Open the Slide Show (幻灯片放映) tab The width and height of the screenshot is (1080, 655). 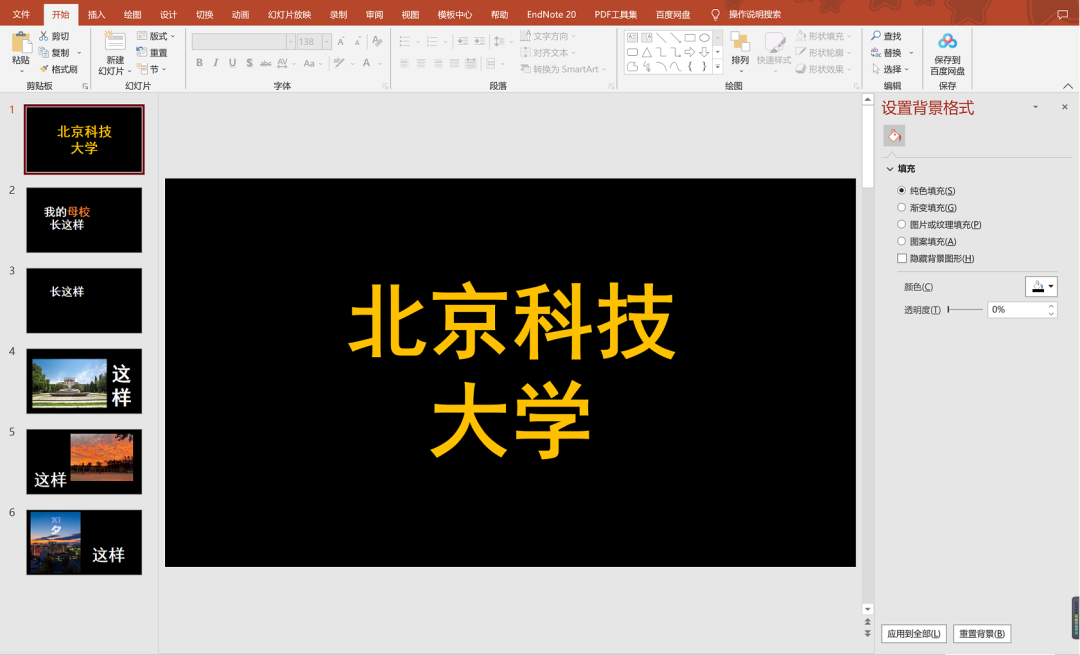coord(289,14)
